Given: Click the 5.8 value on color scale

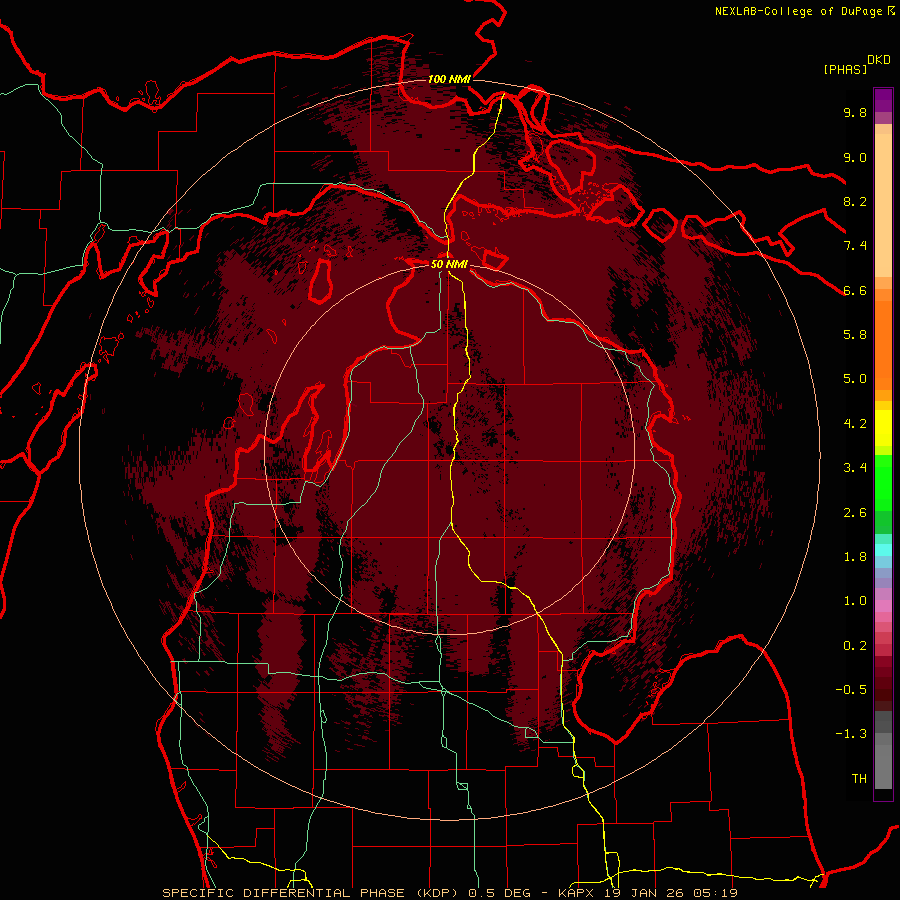Looking at the screenshot, I should (855, 335).
